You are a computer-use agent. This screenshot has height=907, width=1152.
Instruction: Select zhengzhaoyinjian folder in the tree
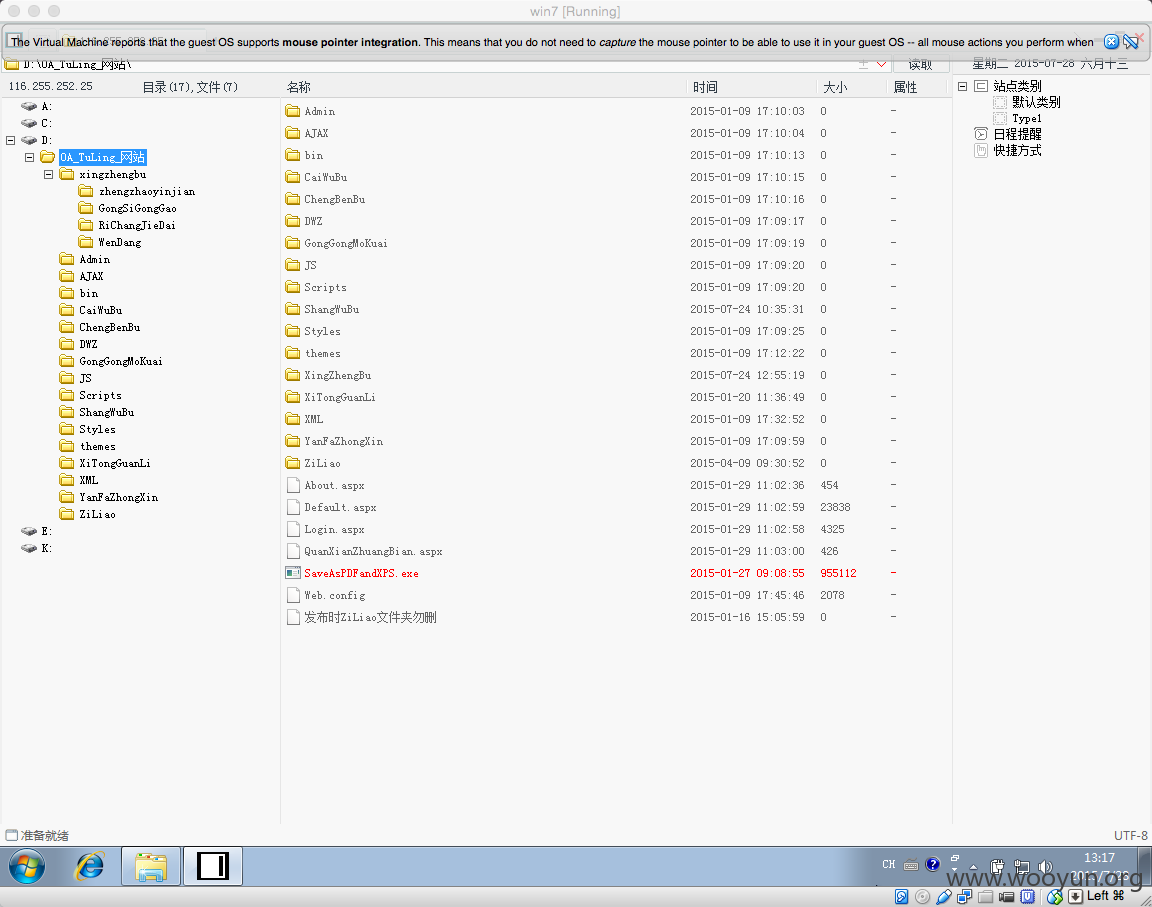[147, 191]
